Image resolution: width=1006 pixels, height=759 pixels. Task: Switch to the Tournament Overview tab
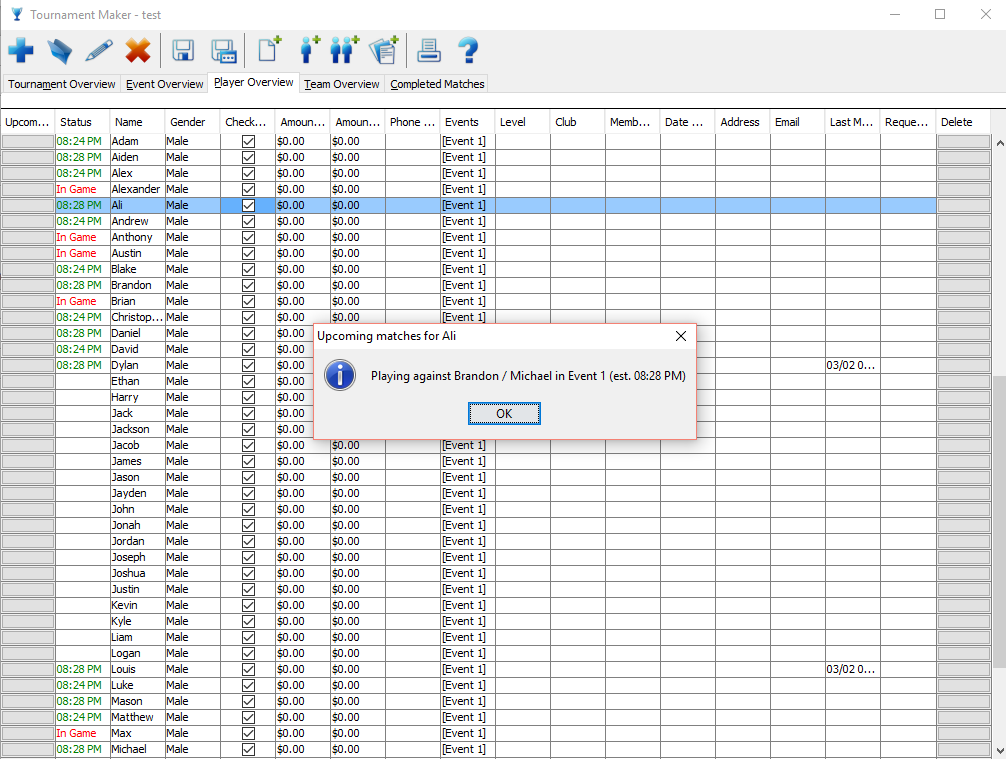click(62, 84)
